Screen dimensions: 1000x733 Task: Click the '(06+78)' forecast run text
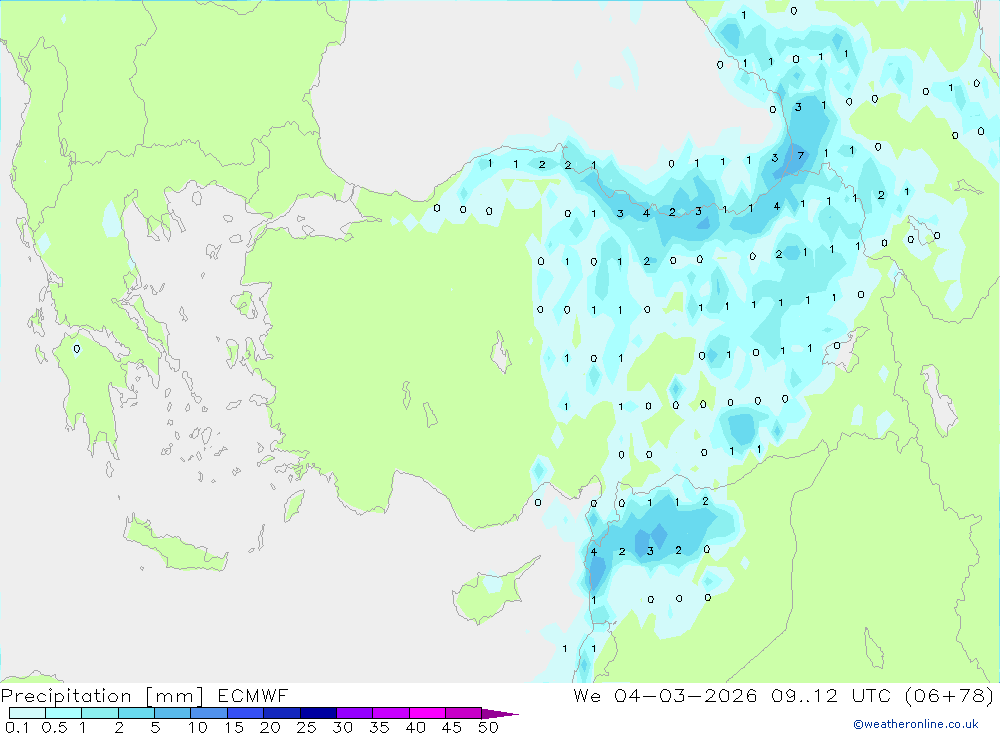pos(949,695)
